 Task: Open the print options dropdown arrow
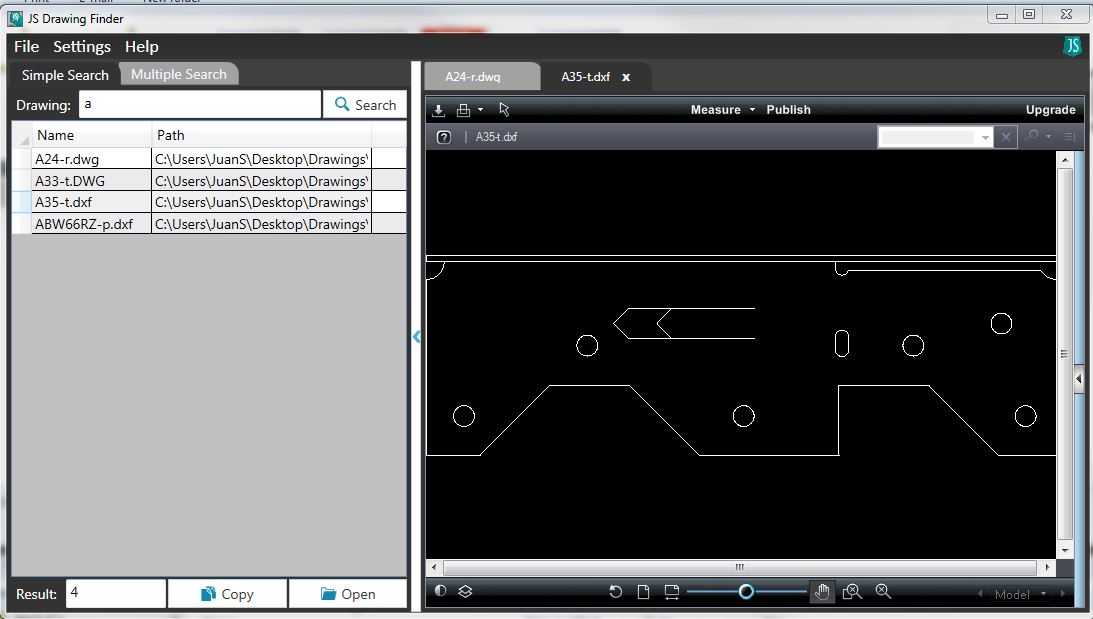[480, 110]
